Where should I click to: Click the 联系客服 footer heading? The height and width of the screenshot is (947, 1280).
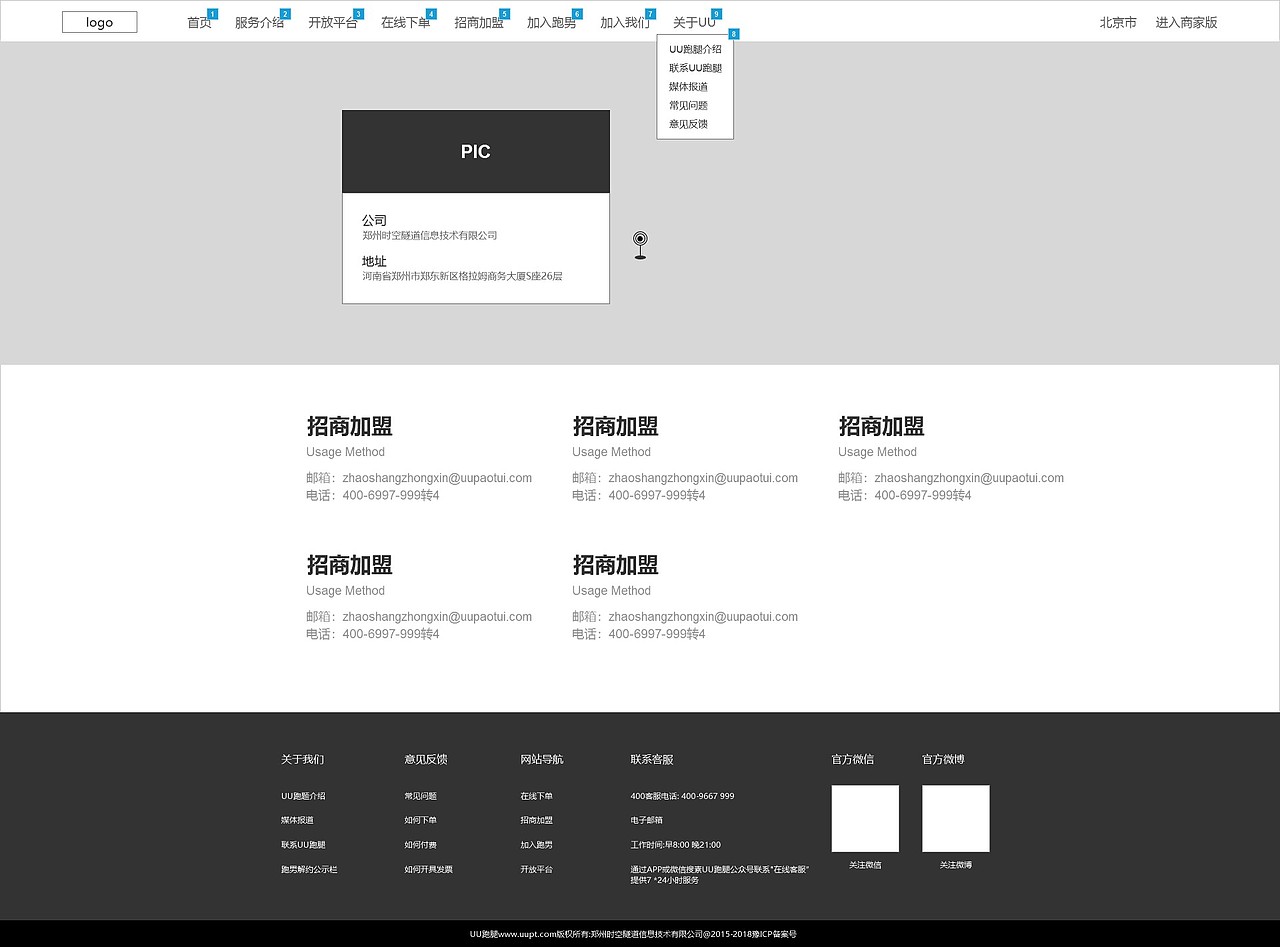651,759
